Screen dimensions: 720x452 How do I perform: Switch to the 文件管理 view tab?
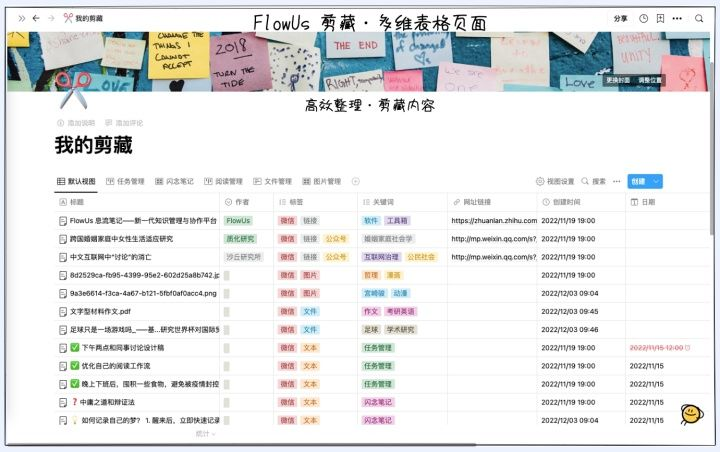click(x=272, y=181)
